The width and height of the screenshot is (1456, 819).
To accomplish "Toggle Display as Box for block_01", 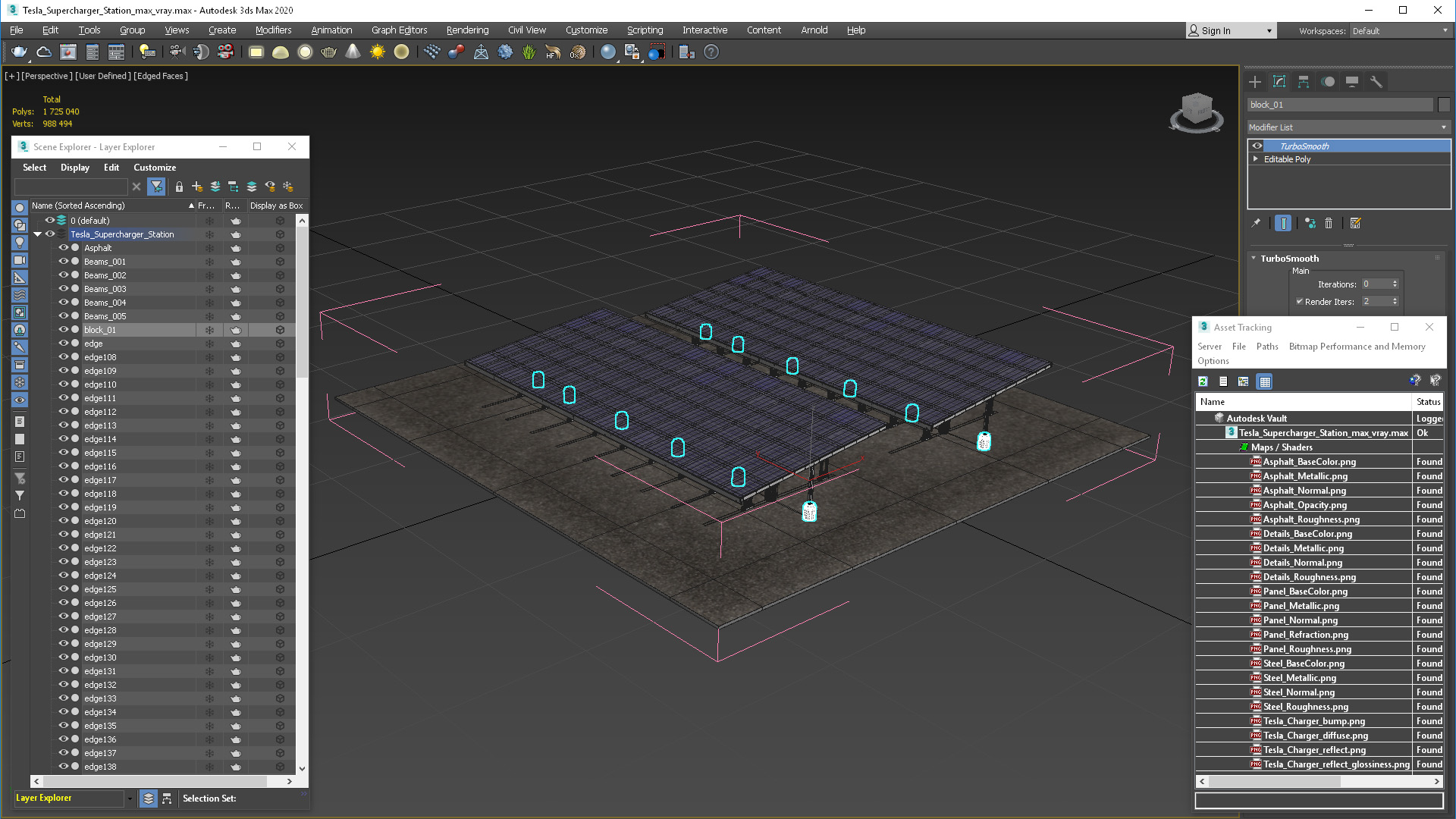I will (x=280, y=330).
